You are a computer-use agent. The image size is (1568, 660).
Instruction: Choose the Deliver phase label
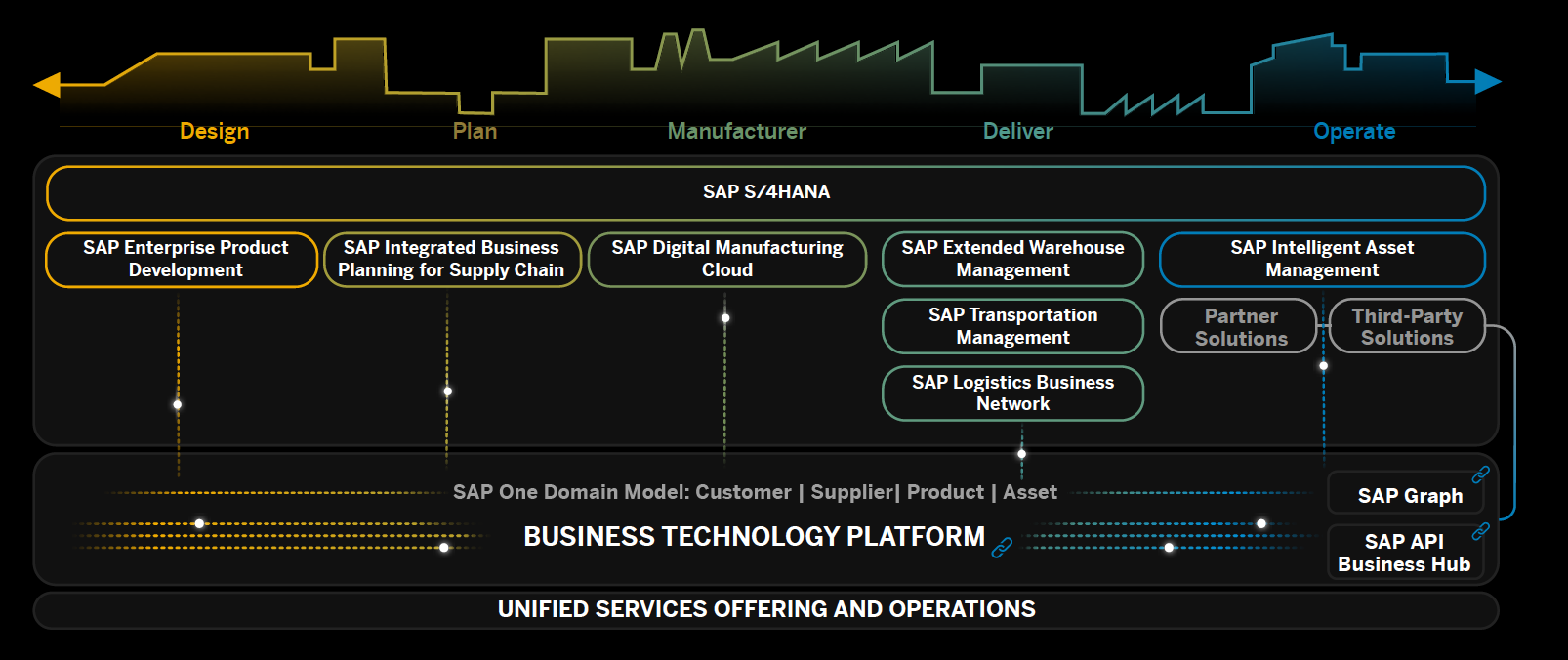coord(1017,131)
